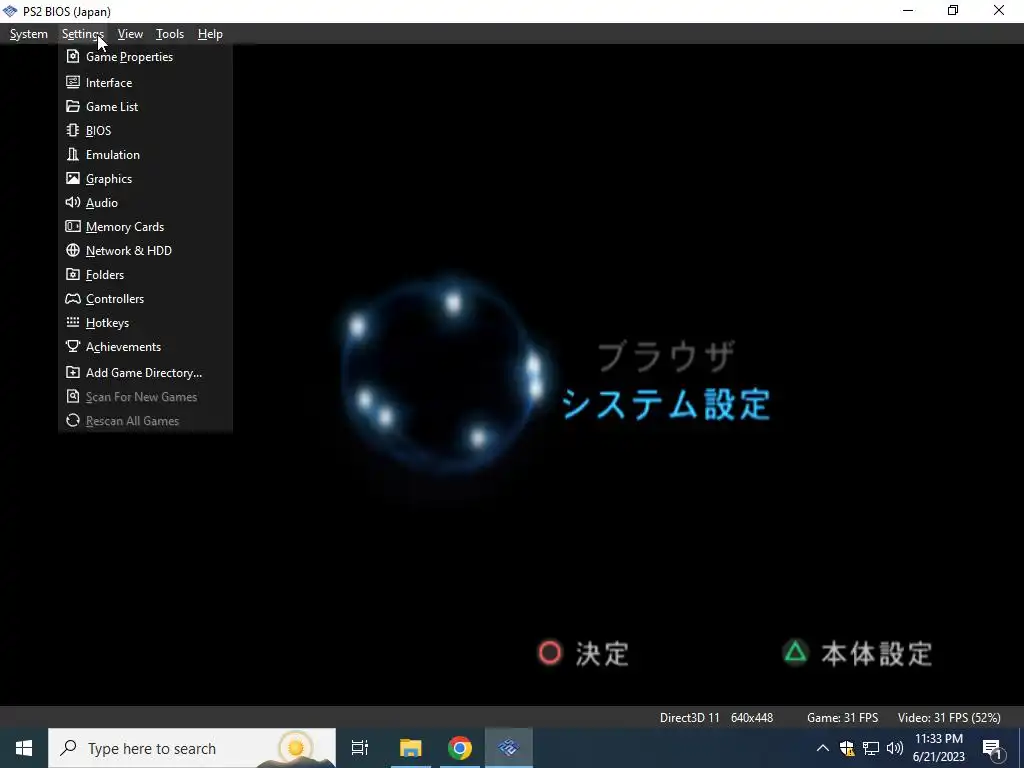Click the 640x448 resolution status text

[752, 718]
